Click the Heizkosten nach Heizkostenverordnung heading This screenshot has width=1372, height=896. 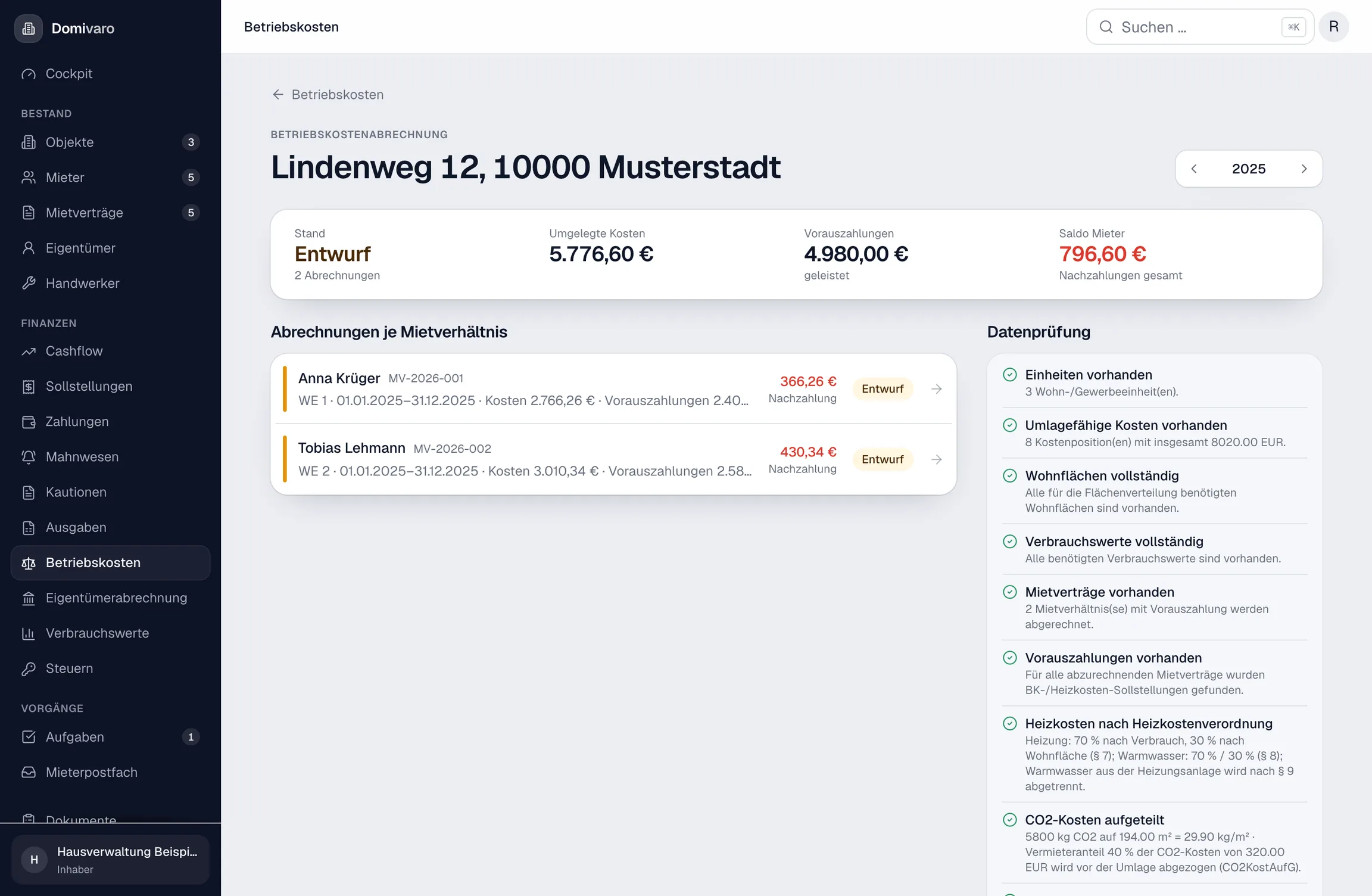(1149, 724)
